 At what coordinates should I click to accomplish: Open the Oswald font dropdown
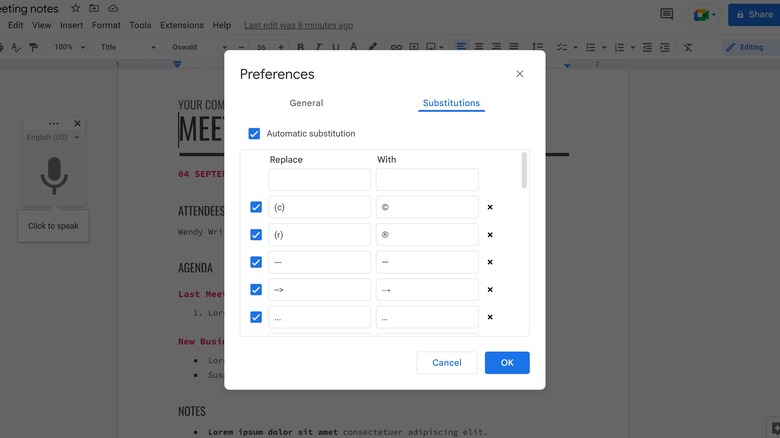coord(199,47)
